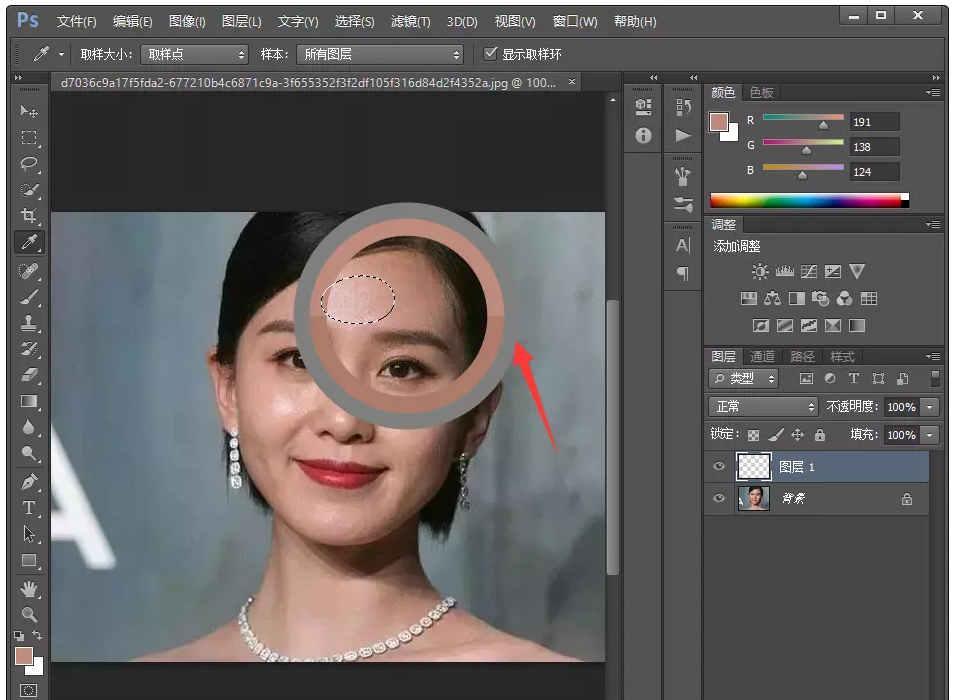The height and width of the screenshot is (700, 956).
Task: Close the open document tab
Action: point(572,83)
